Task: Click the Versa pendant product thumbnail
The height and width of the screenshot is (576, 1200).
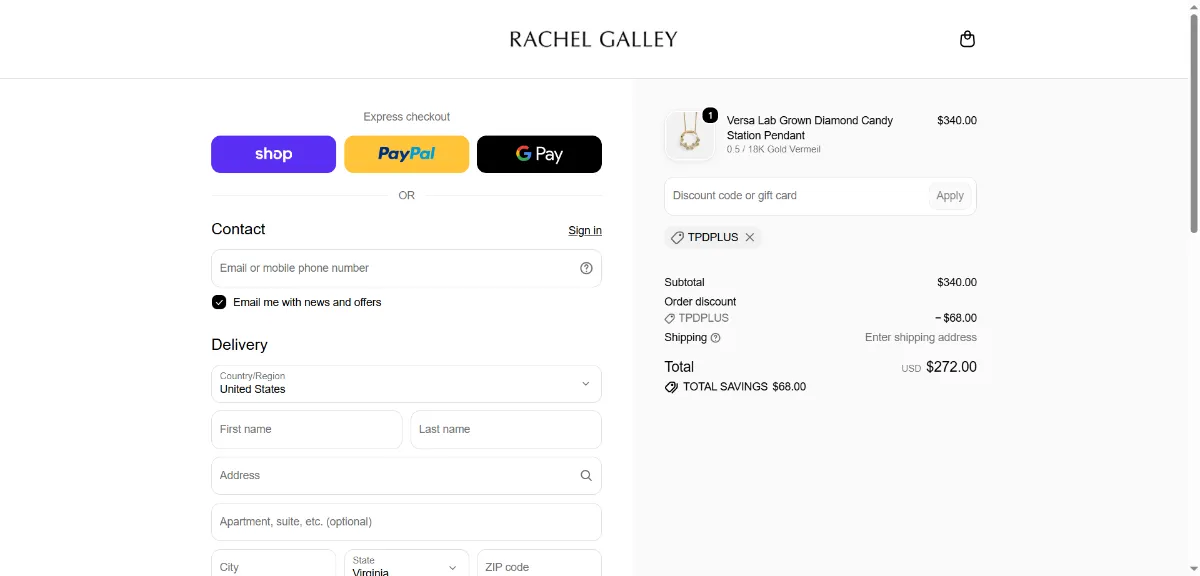Action: click(689, 135)
